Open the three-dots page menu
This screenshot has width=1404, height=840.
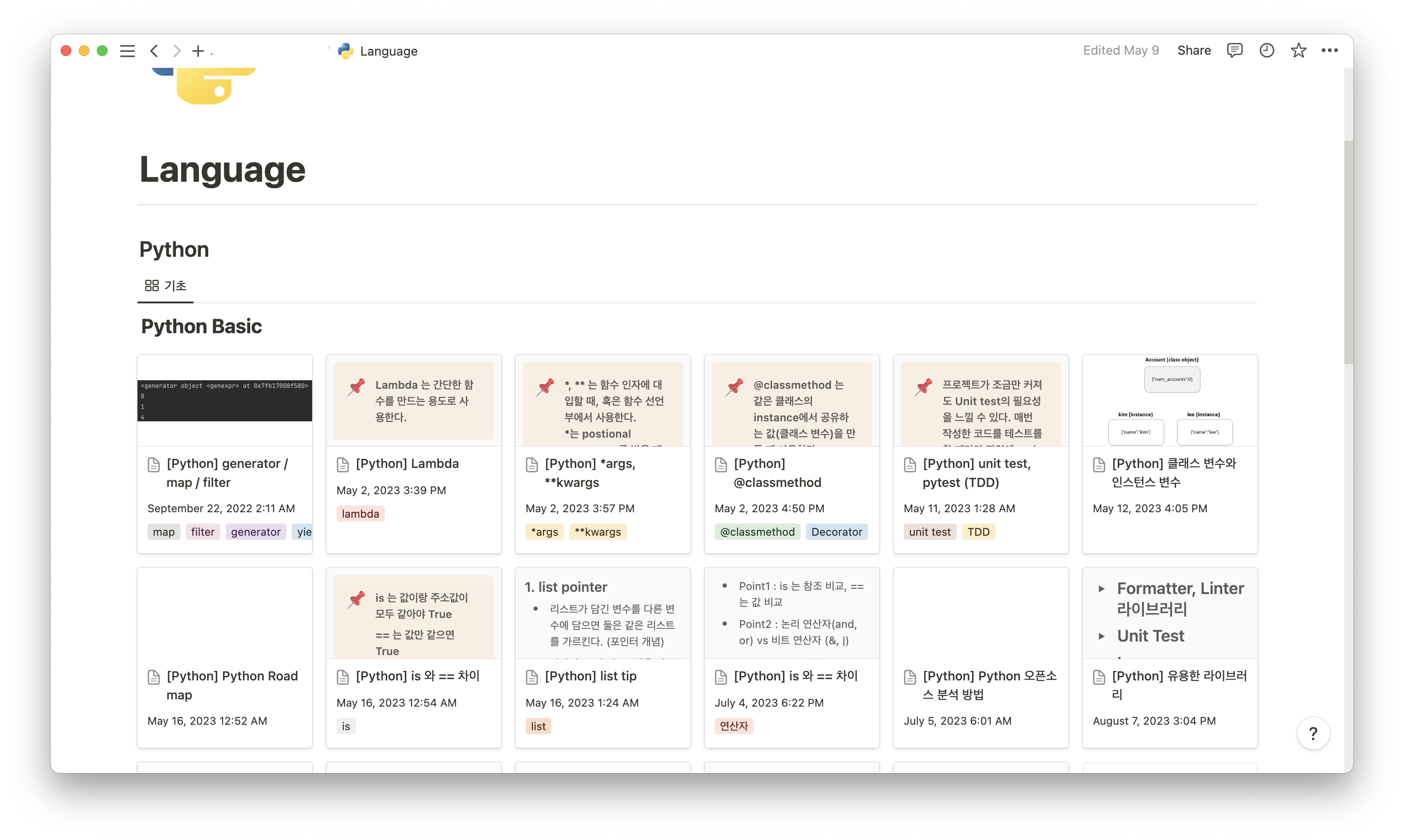(1329, 50)
